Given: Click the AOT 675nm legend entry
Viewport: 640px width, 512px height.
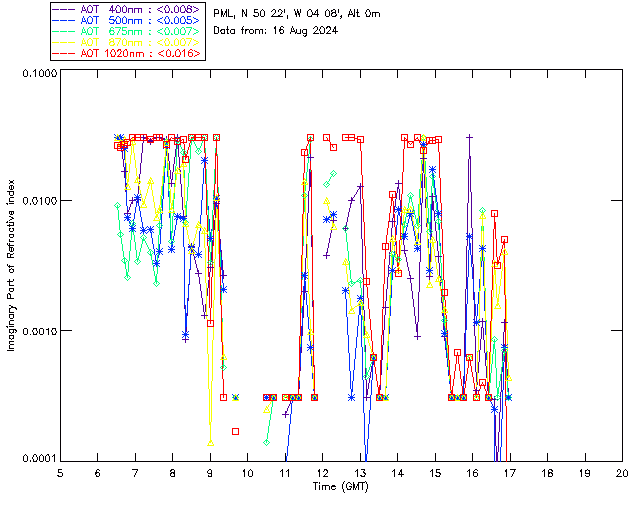Looking at the screenshot, I should click(x=128, y=31).
